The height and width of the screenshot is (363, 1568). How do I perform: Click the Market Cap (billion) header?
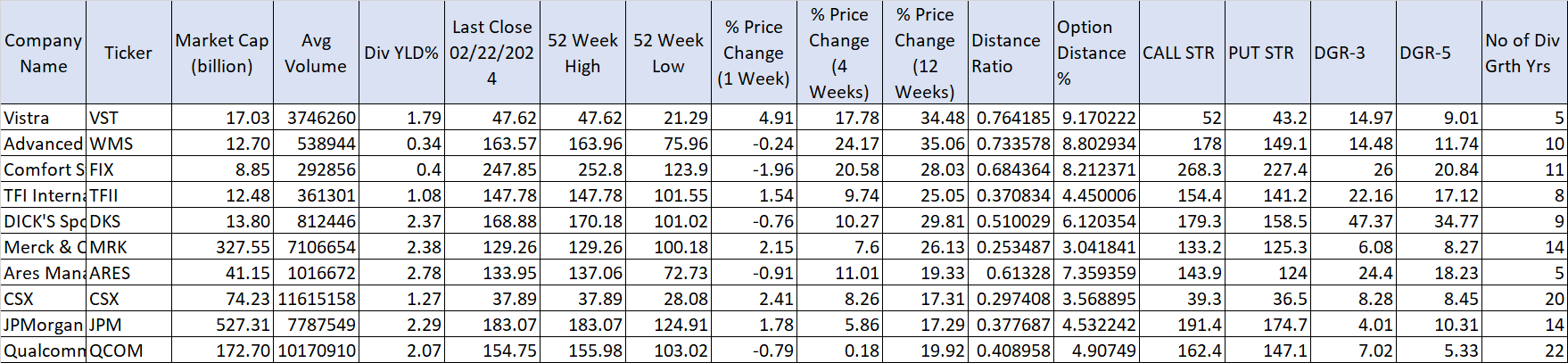pos(221,53)
